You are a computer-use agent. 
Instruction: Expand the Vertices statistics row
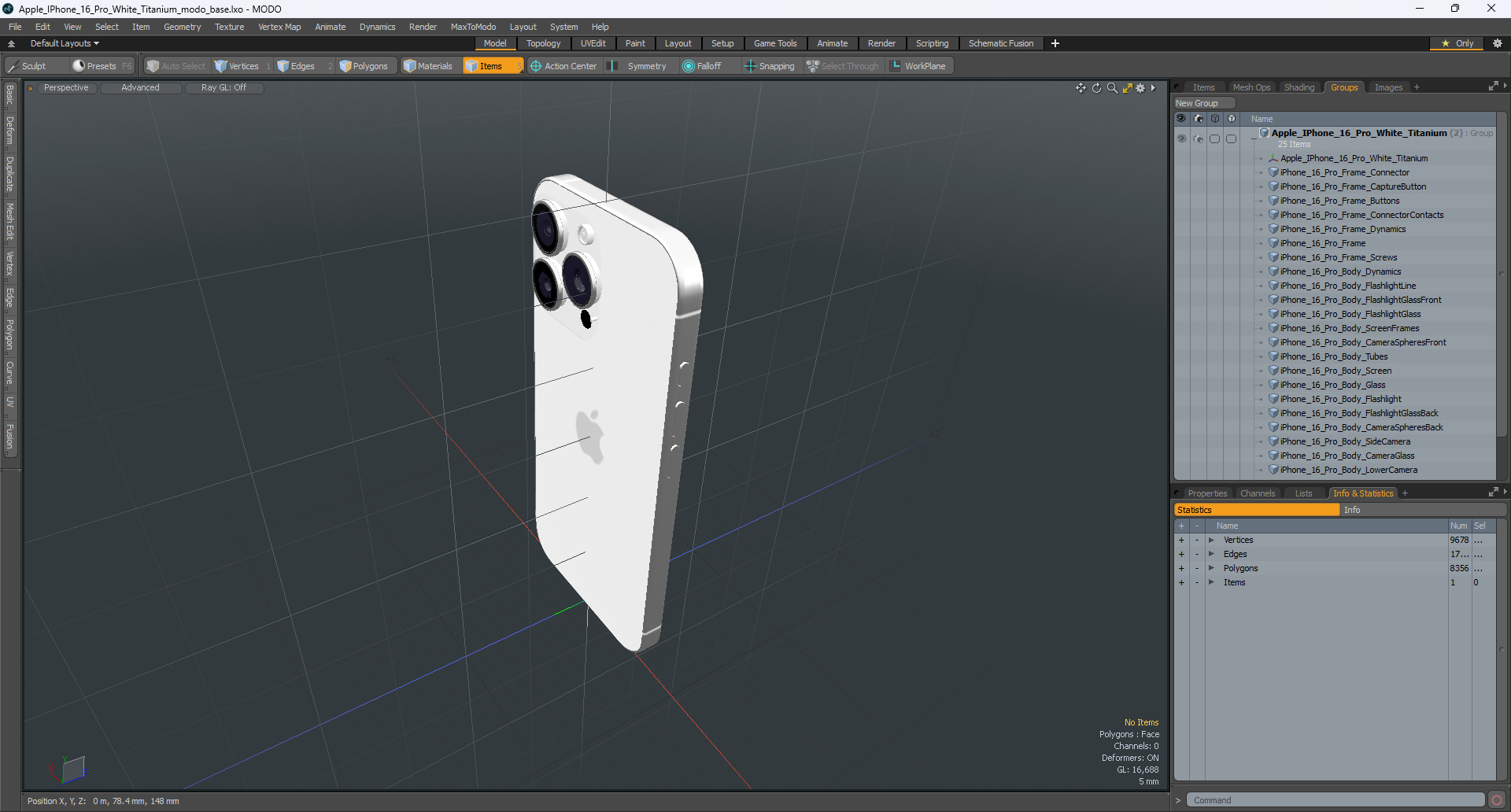pyautogui.click(x=1211, y=540)
